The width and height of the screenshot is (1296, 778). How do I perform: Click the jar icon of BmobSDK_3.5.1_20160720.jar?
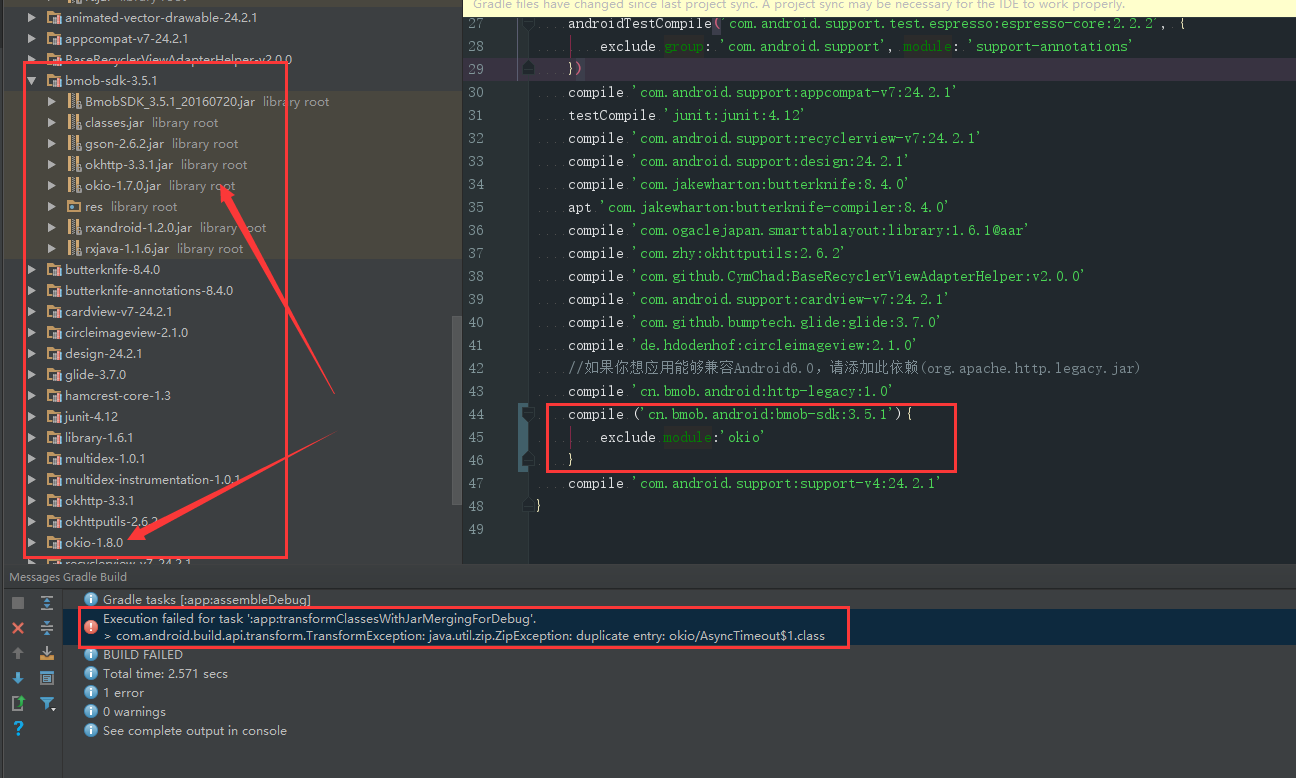[x=74, y=102]
